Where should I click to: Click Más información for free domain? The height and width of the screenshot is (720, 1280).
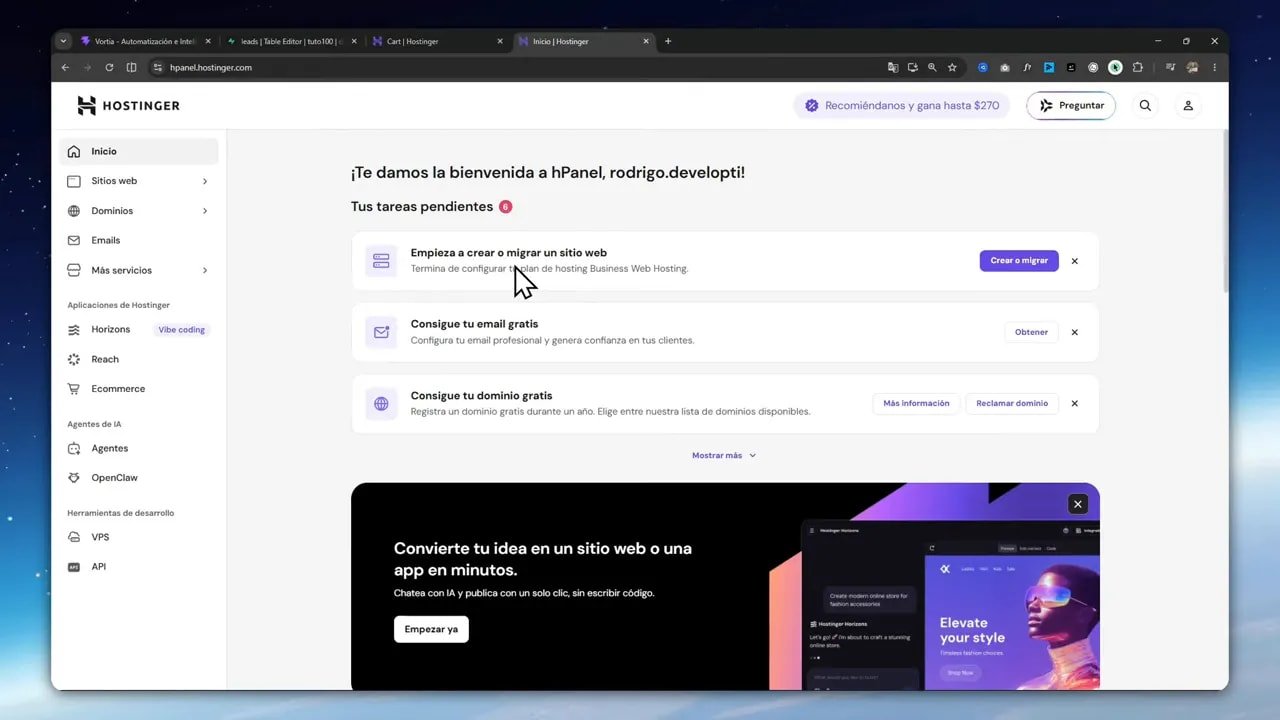click(916, 404)
